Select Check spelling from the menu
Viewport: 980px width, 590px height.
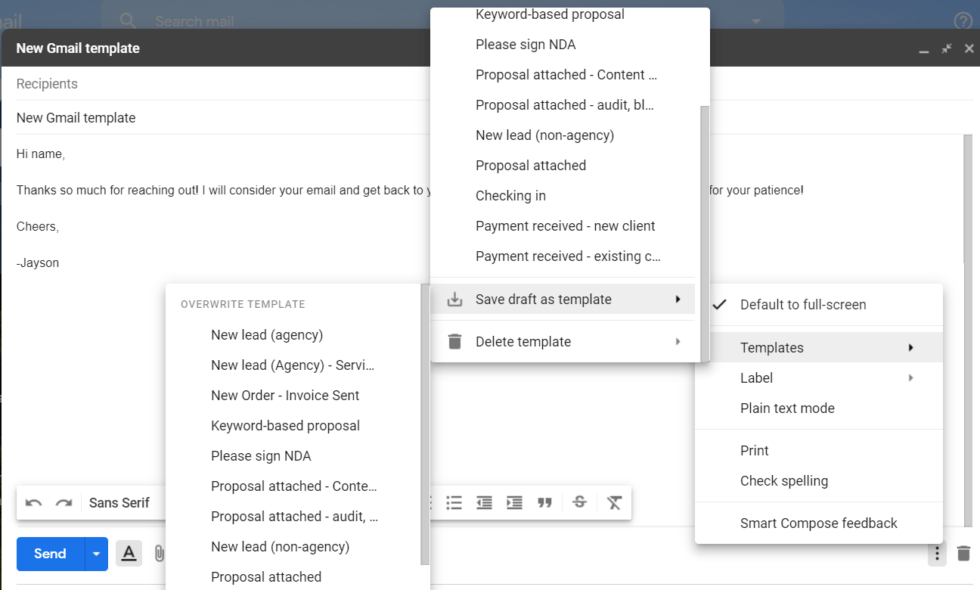[784, 481]
